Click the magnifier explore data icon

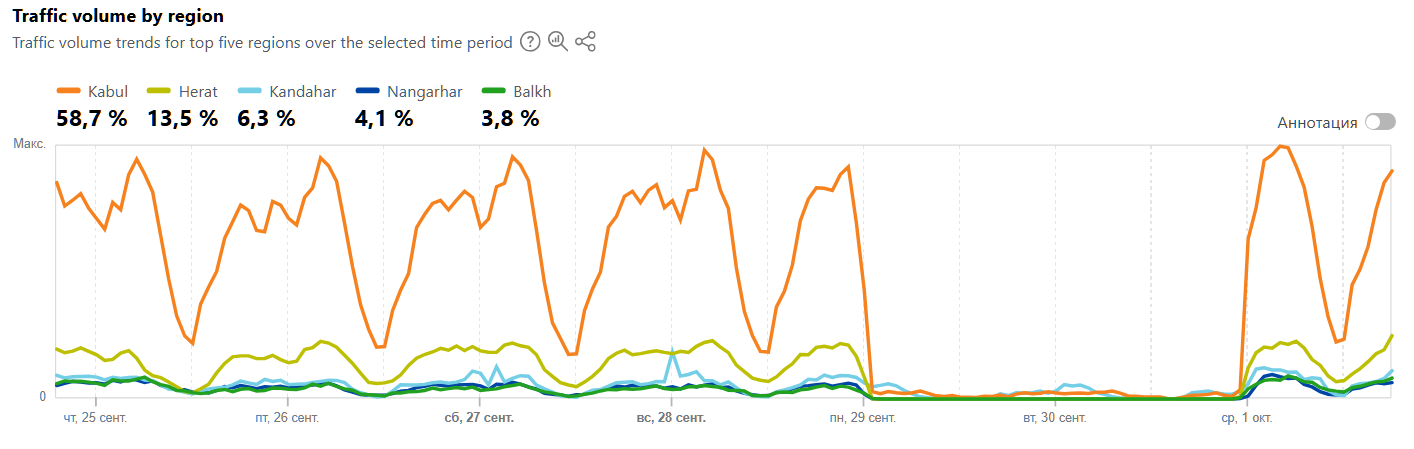tap(558, 42)
